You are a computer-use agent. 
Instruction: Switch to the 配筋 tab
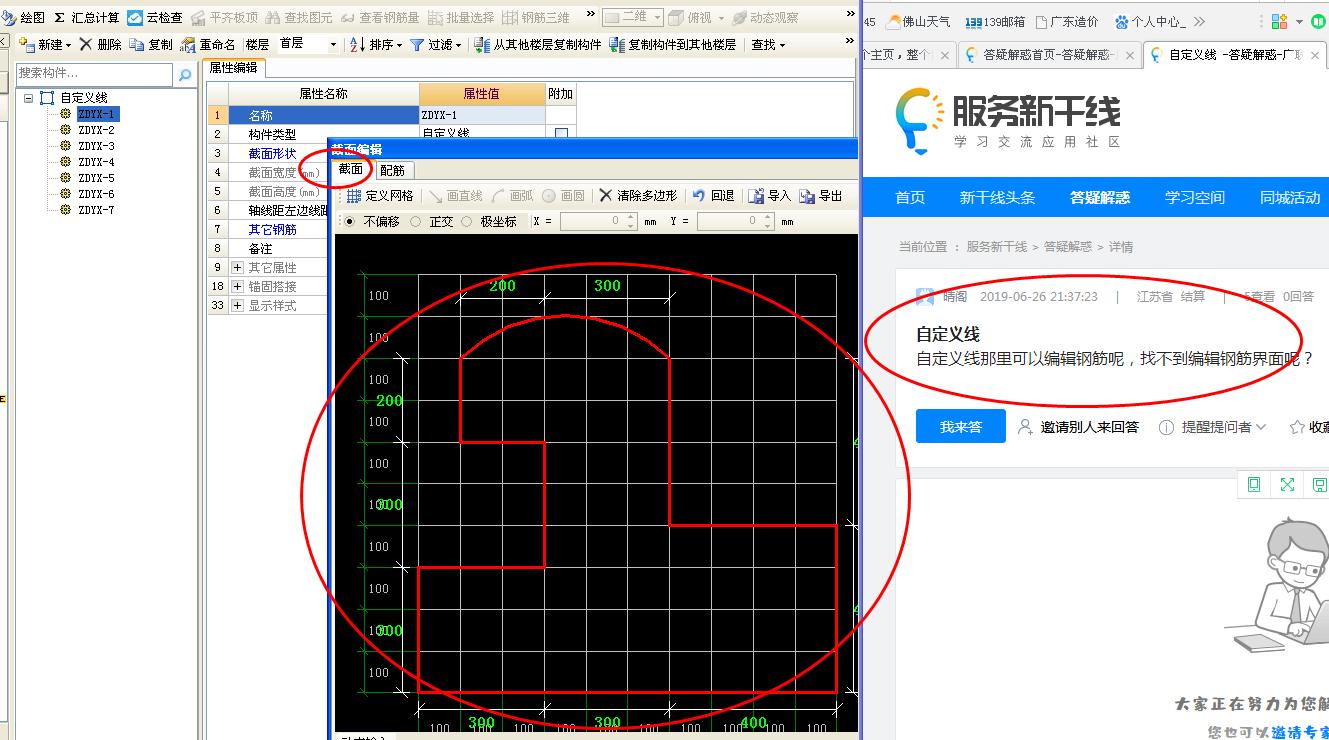tap(392, 170)
